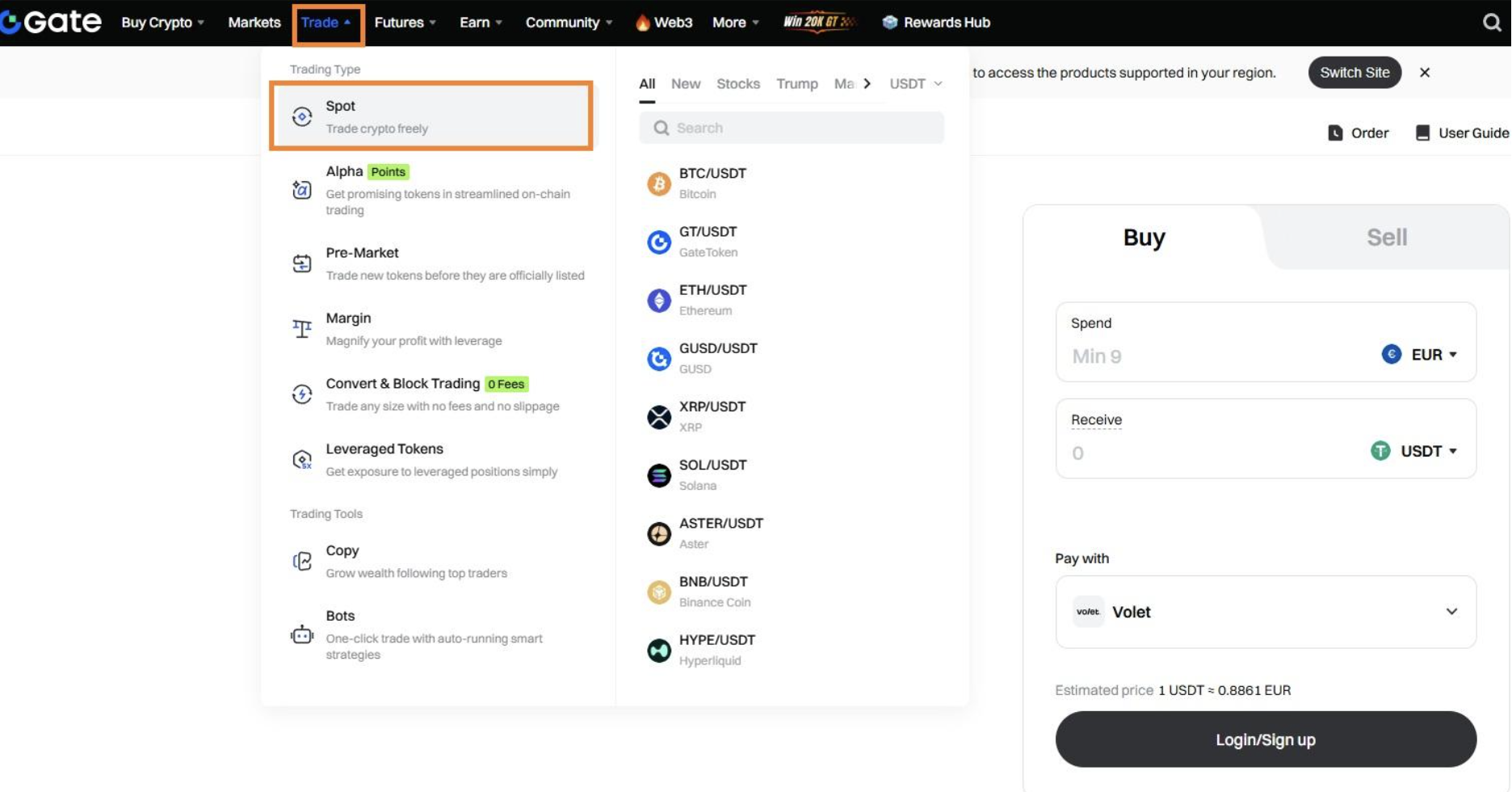Click the Copy trading icon
This screenshot has width=1512, height=792.
(302, 561)
